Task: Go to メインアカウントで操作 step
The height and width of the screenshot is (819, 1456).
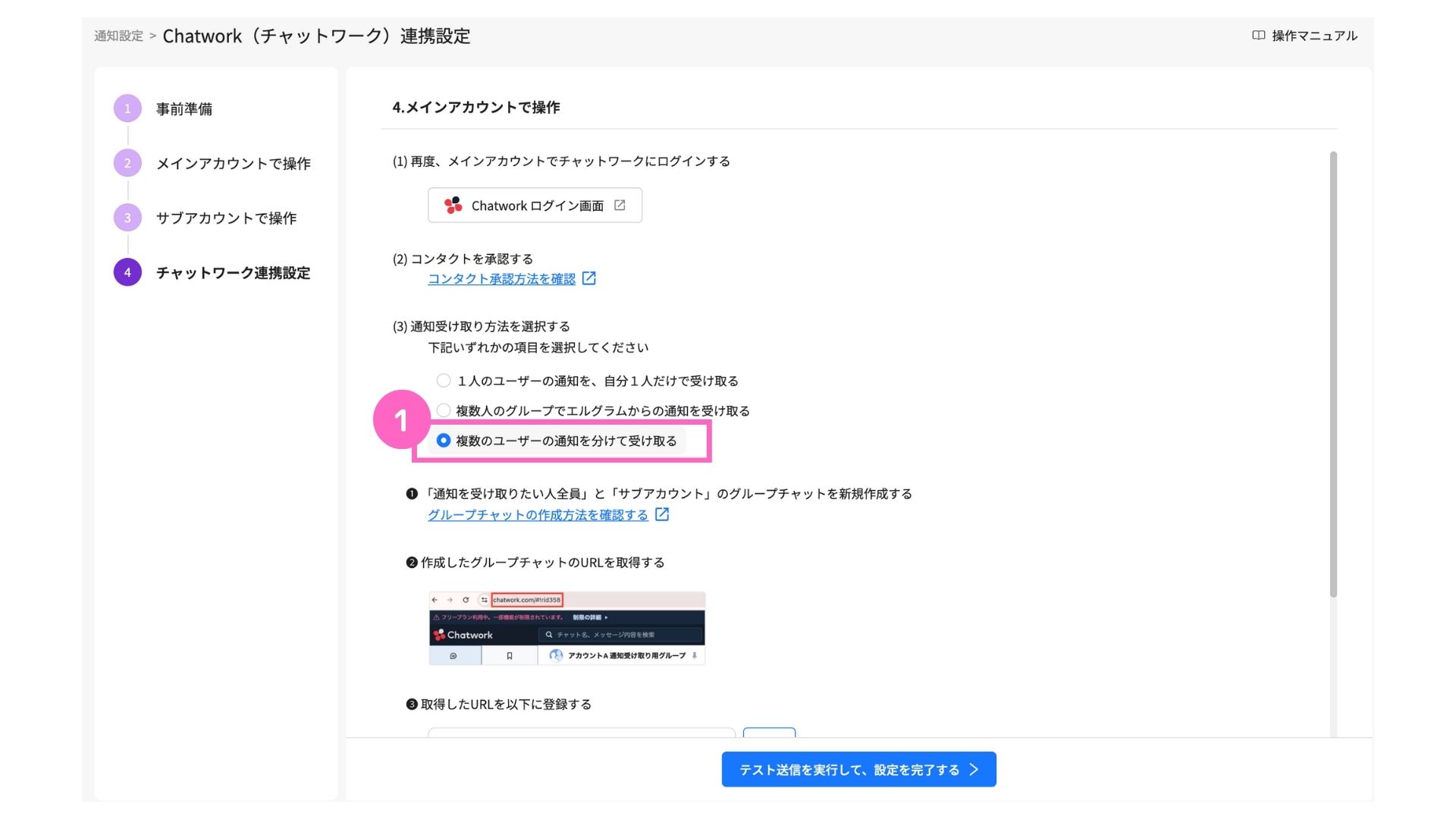Action: 234,164
